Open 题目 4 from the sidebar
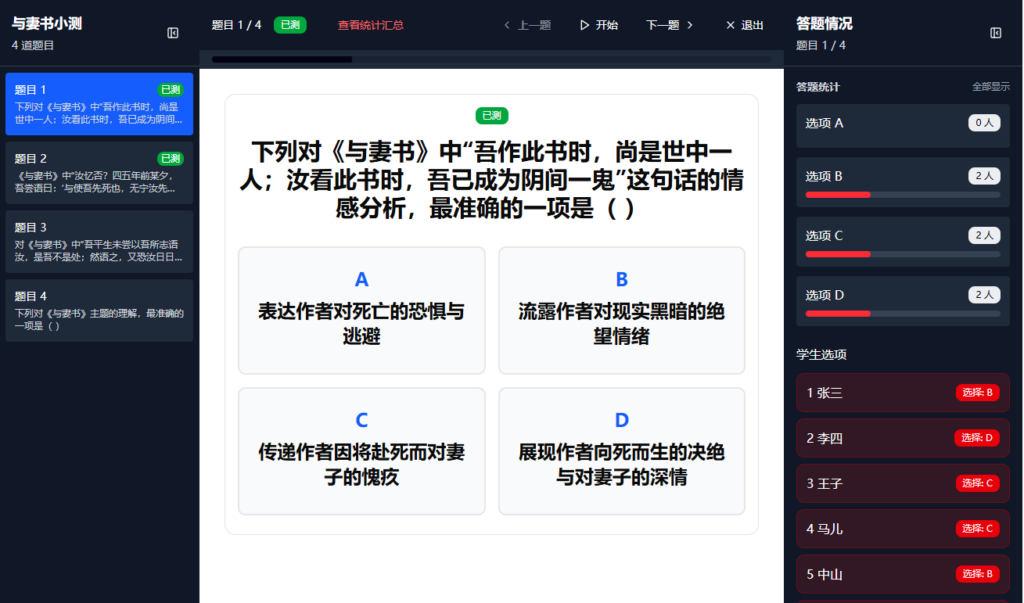This screenshot has height=603, width=1024. pos(99,310)
